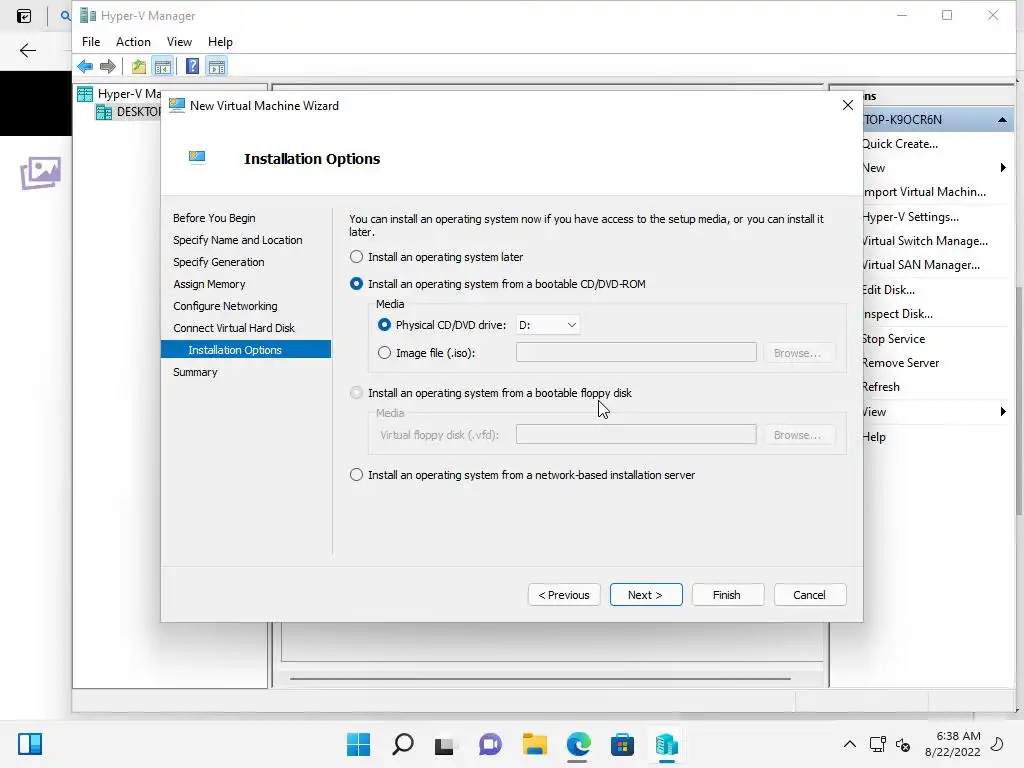Go to Specify Generation wizard step
This screenshot has width=1024, height=768.
pos(219,262)
